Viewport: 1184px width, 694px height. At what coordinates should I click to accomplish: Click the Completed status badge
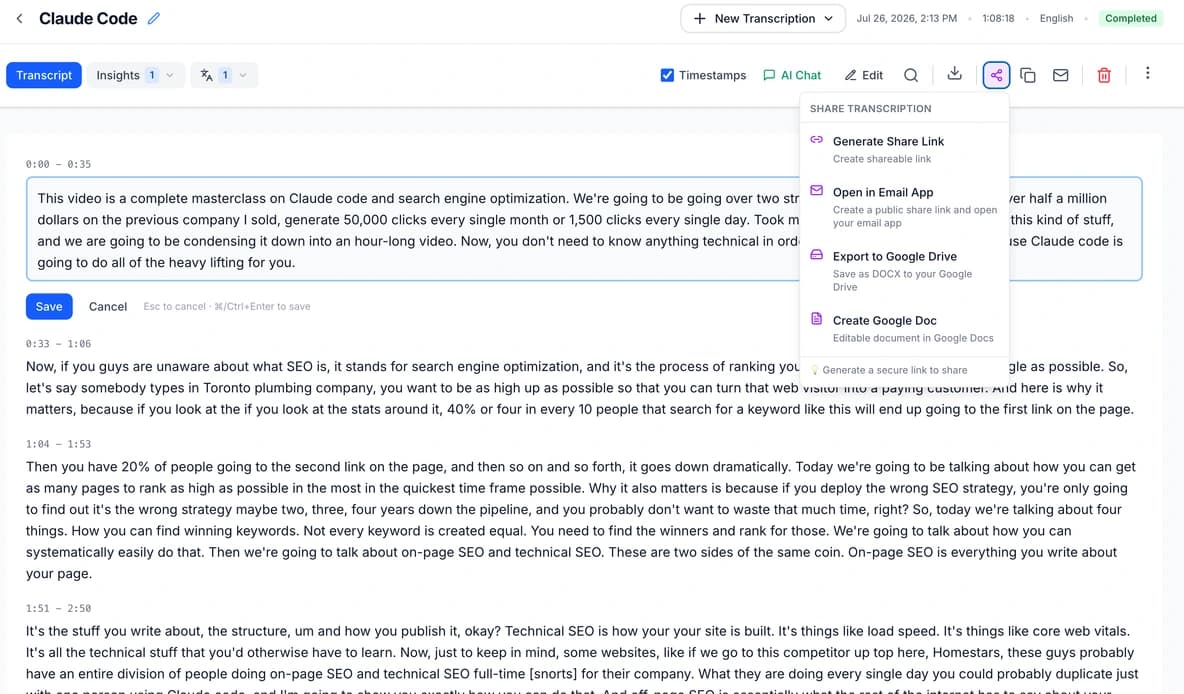click(1130, 18)
